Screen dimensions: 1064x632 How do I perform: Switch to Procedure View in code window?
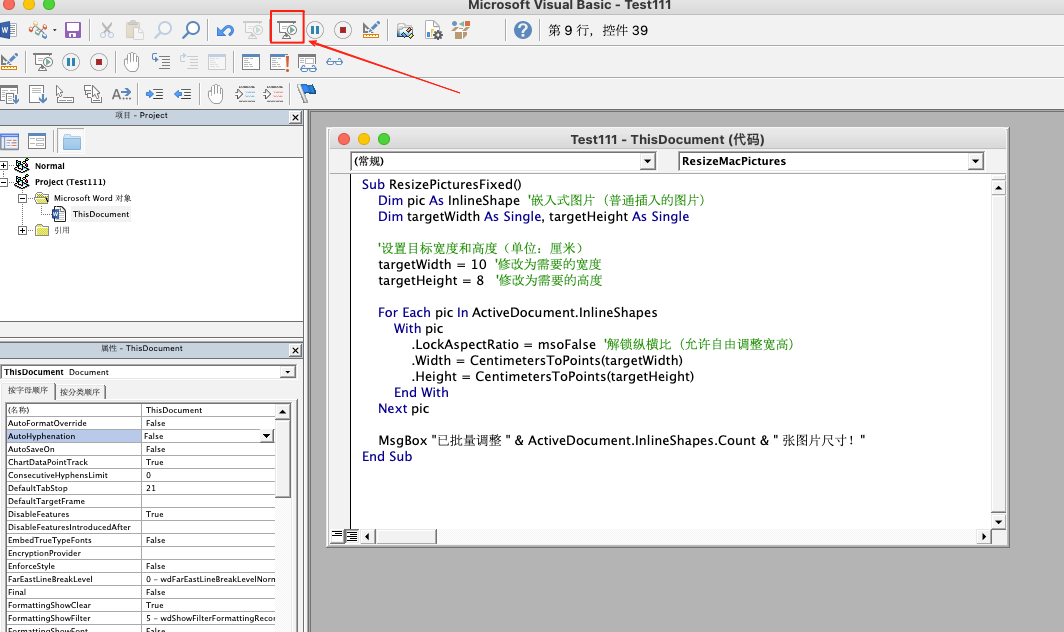337,536
